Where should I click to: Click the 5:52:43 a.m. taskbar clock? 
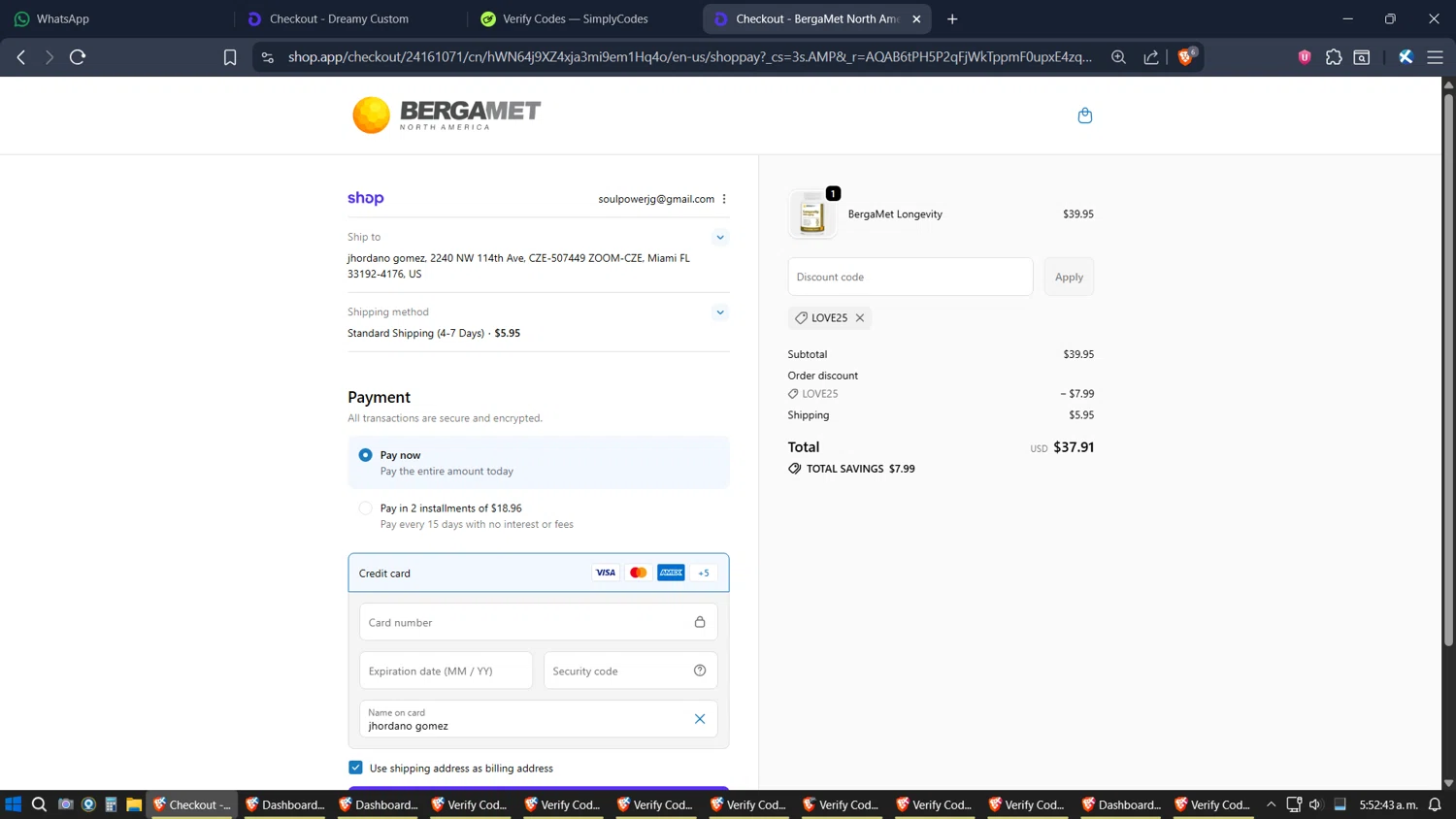coord(1388,804)
